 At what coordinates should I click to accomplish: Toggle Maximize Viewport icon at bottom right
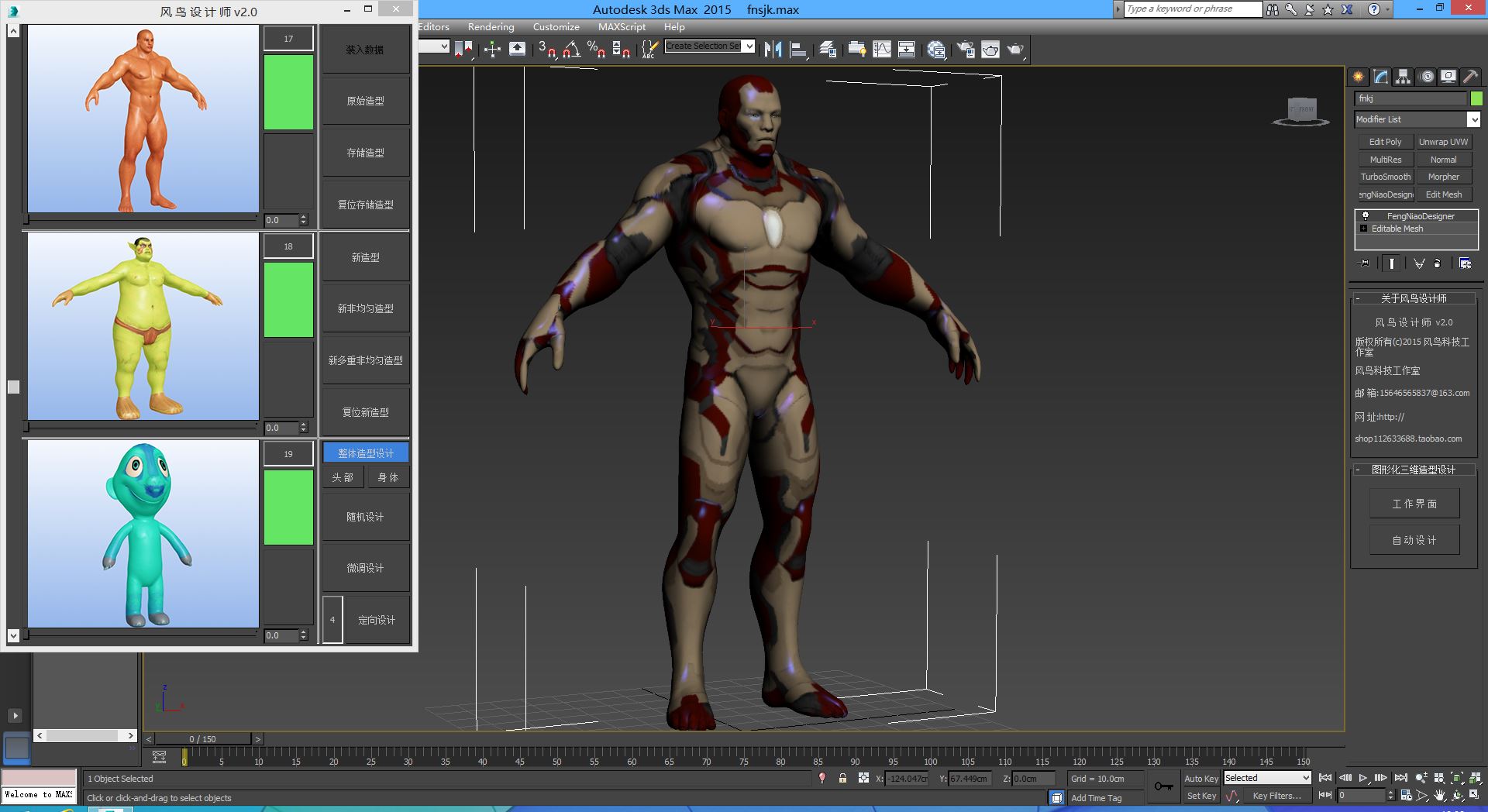[x=1474, y=795]
